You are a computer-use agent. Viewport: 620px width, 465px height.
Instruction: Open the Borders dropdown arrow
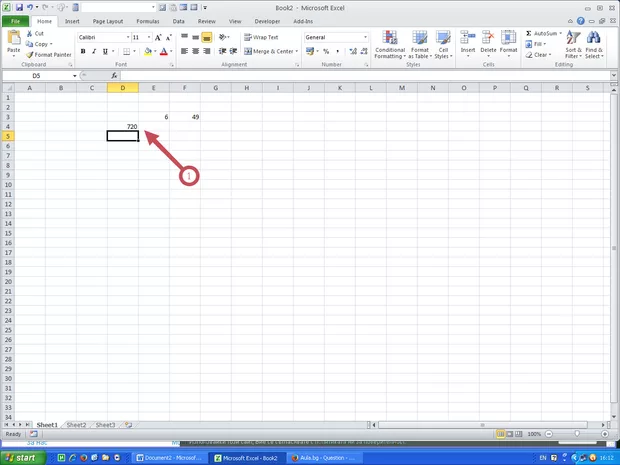(134, 51)
